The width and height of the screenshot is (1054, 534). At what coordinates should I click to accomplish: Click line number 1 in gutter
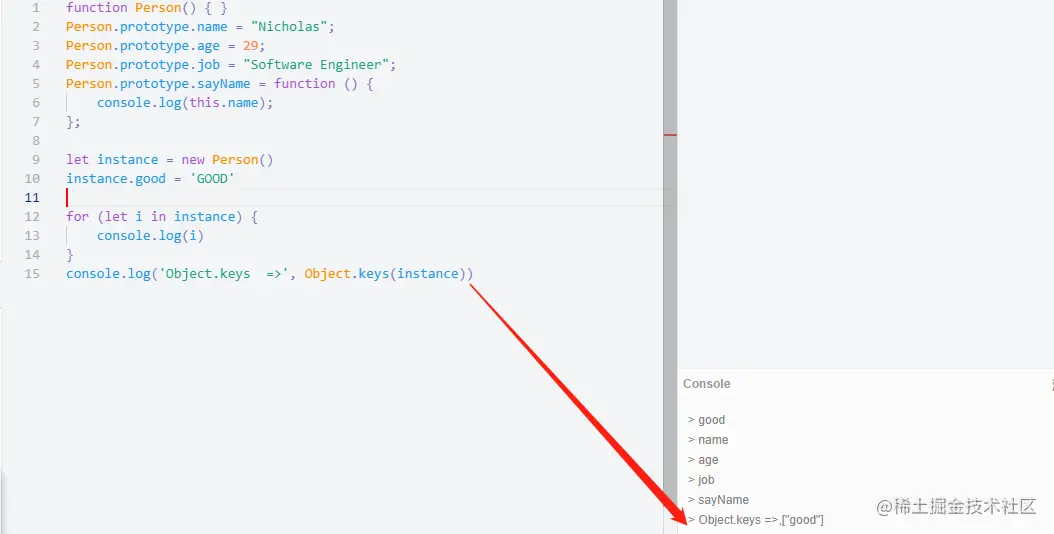[36, 8]
